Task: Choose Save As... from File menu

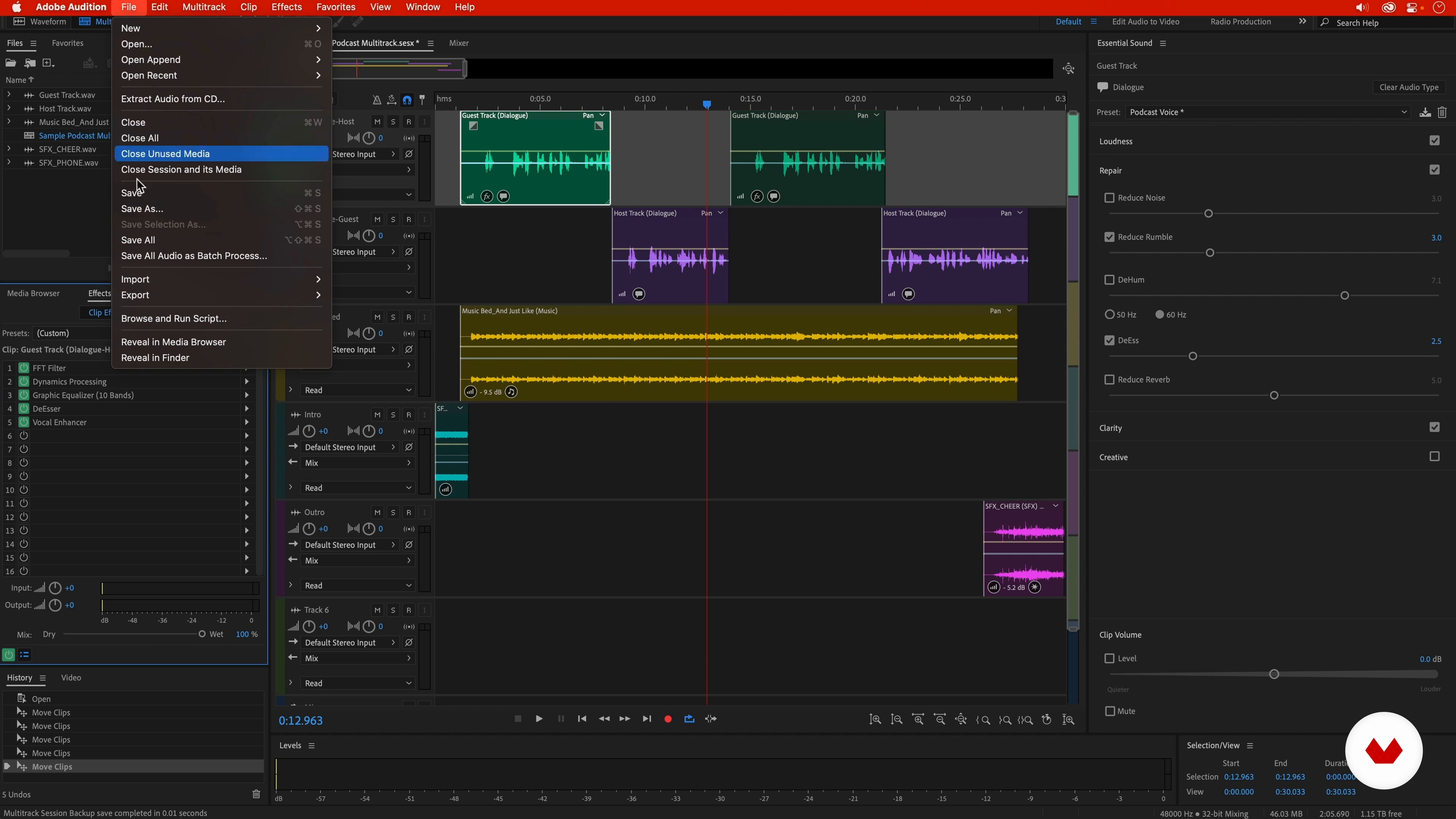Action: click(x=221, y=209)
